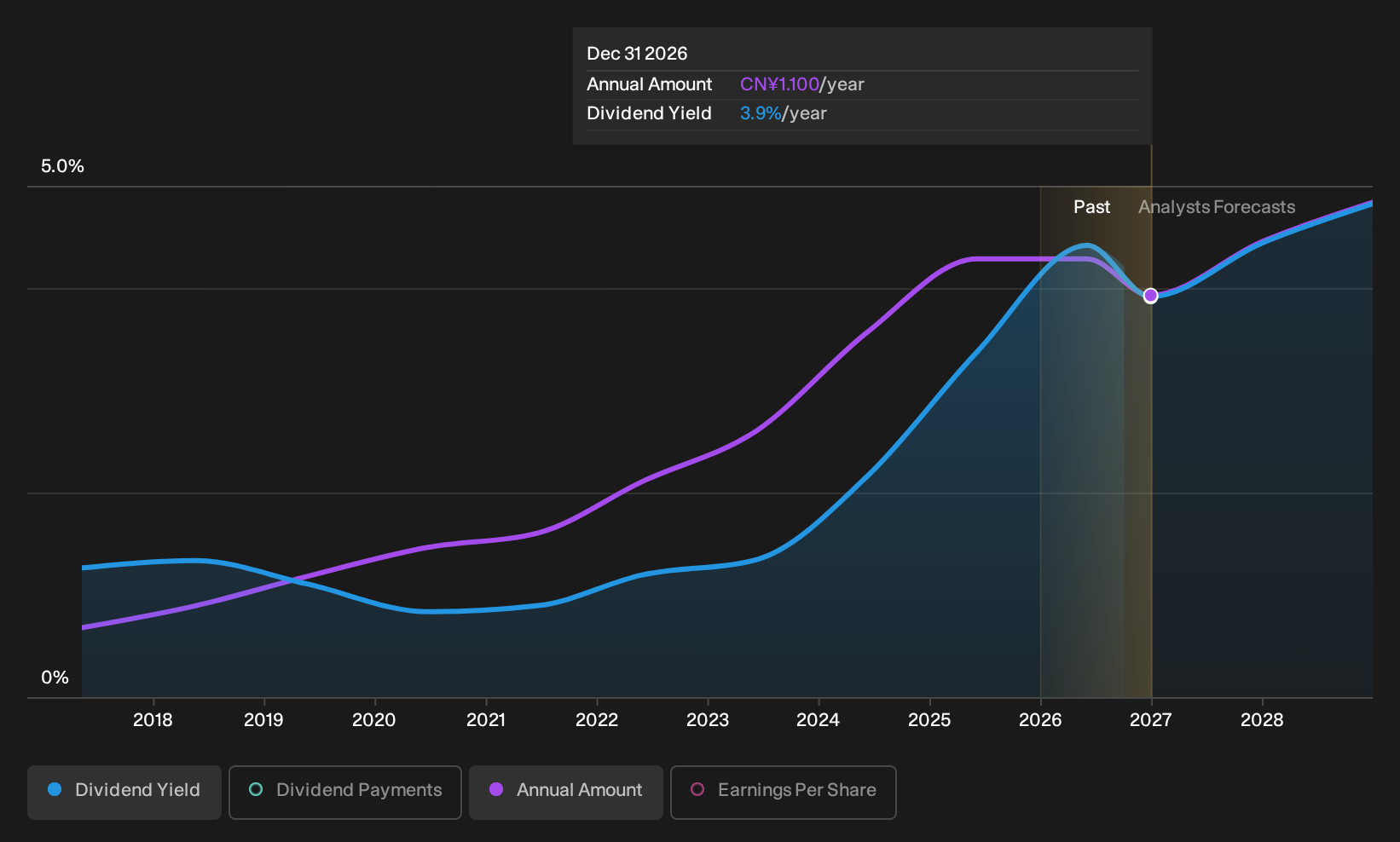Toggle the Annual Amount legend button
The height and width of the screenshot is (842, 1400).
pos(566,792)
